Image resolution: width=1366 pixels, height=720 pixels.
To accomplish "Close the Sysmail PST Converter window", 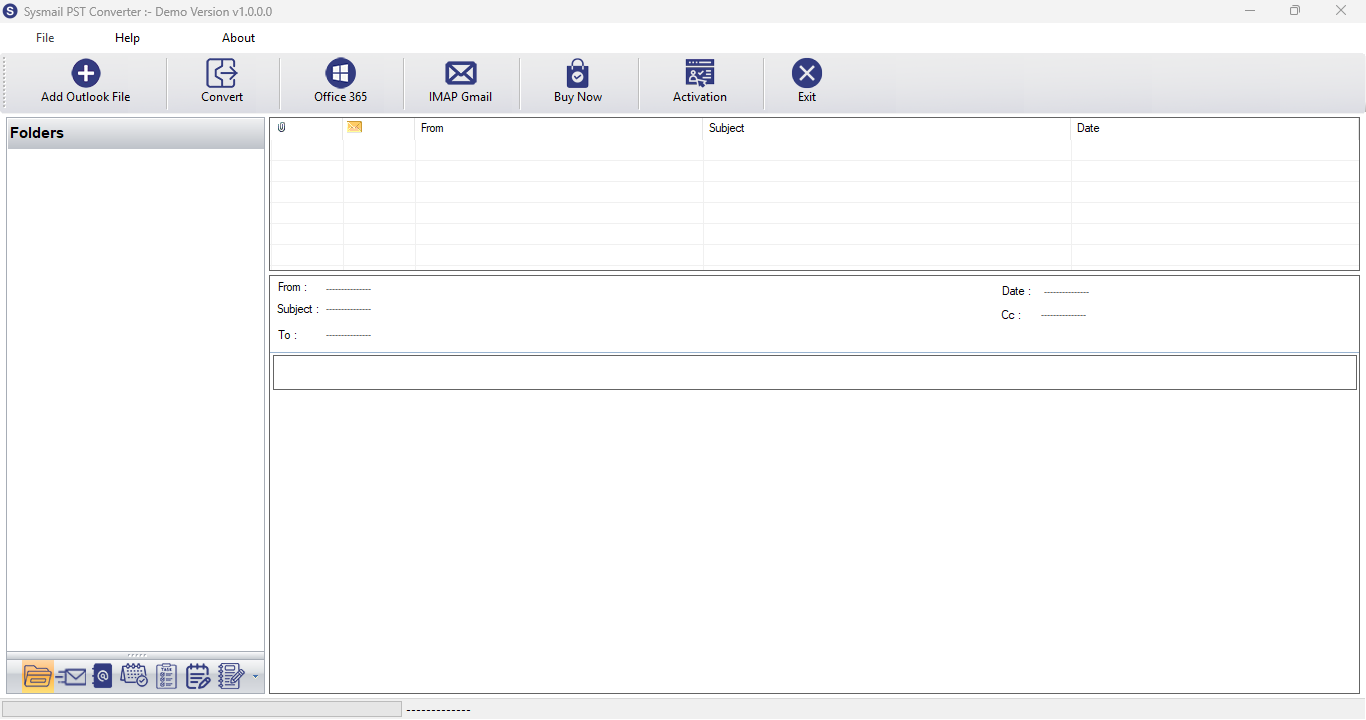I will (x=1341, y=11).
